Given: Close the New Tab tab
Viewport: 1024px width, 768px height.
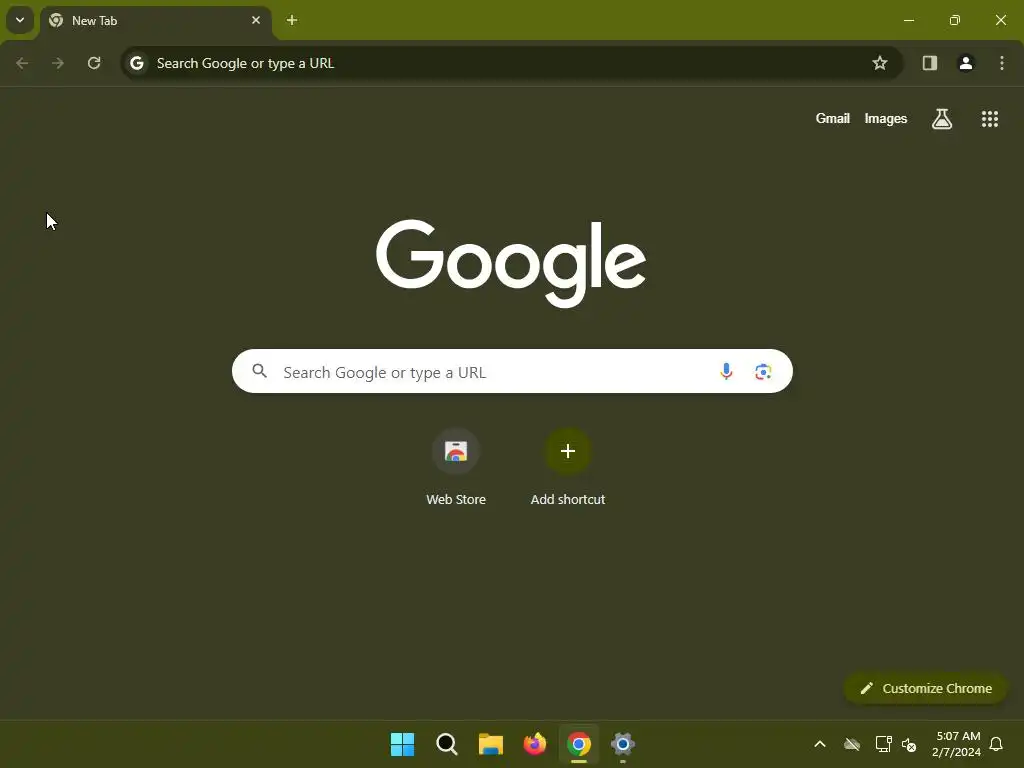Looking at the screenshot, I should tap(256, 20).
